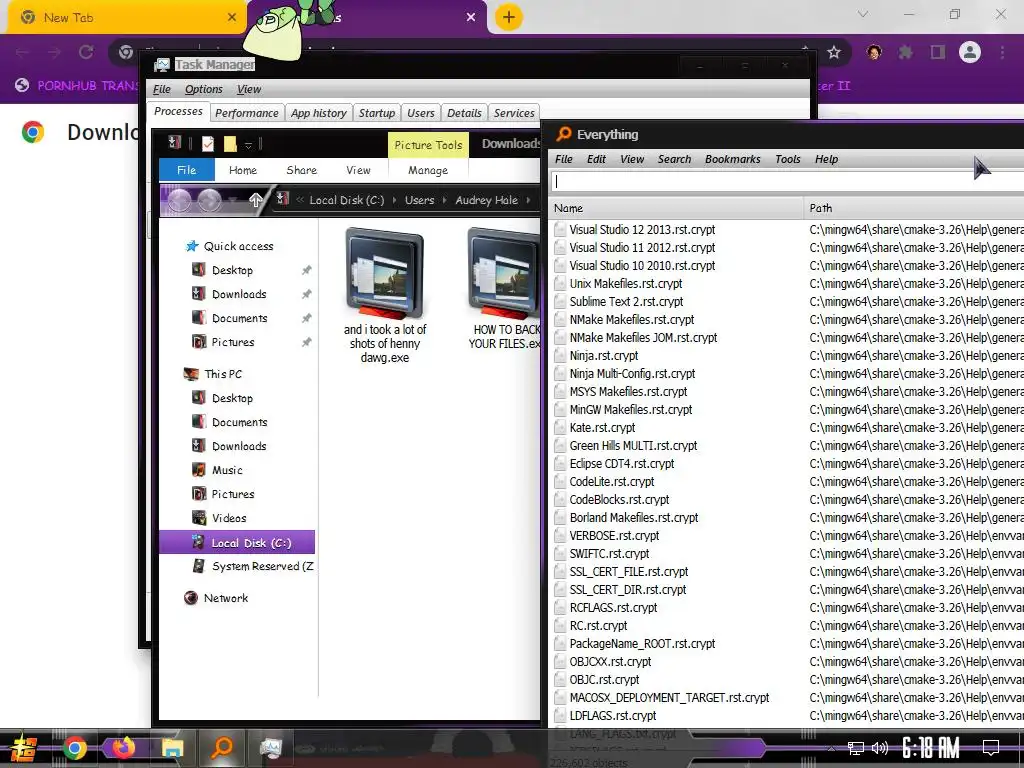1024x768 pixels.
Task: Open Users tab in Task Manager
Action: pyautogui.click(x=421, y=113)
